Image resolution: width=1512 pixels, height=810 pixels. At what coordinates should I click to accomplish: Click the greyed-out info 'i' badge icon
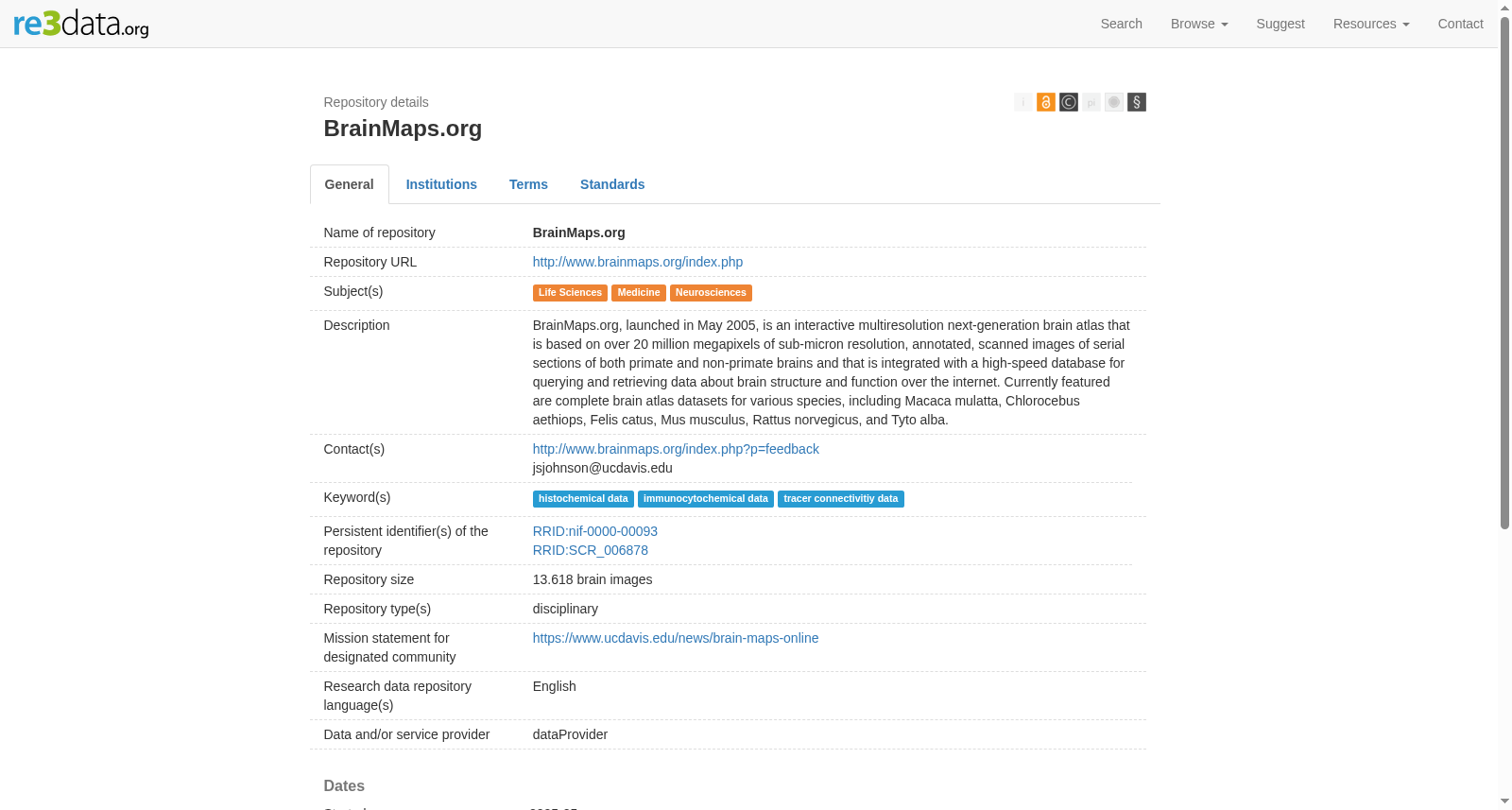pyautogui.click(x=1023, y=102)
